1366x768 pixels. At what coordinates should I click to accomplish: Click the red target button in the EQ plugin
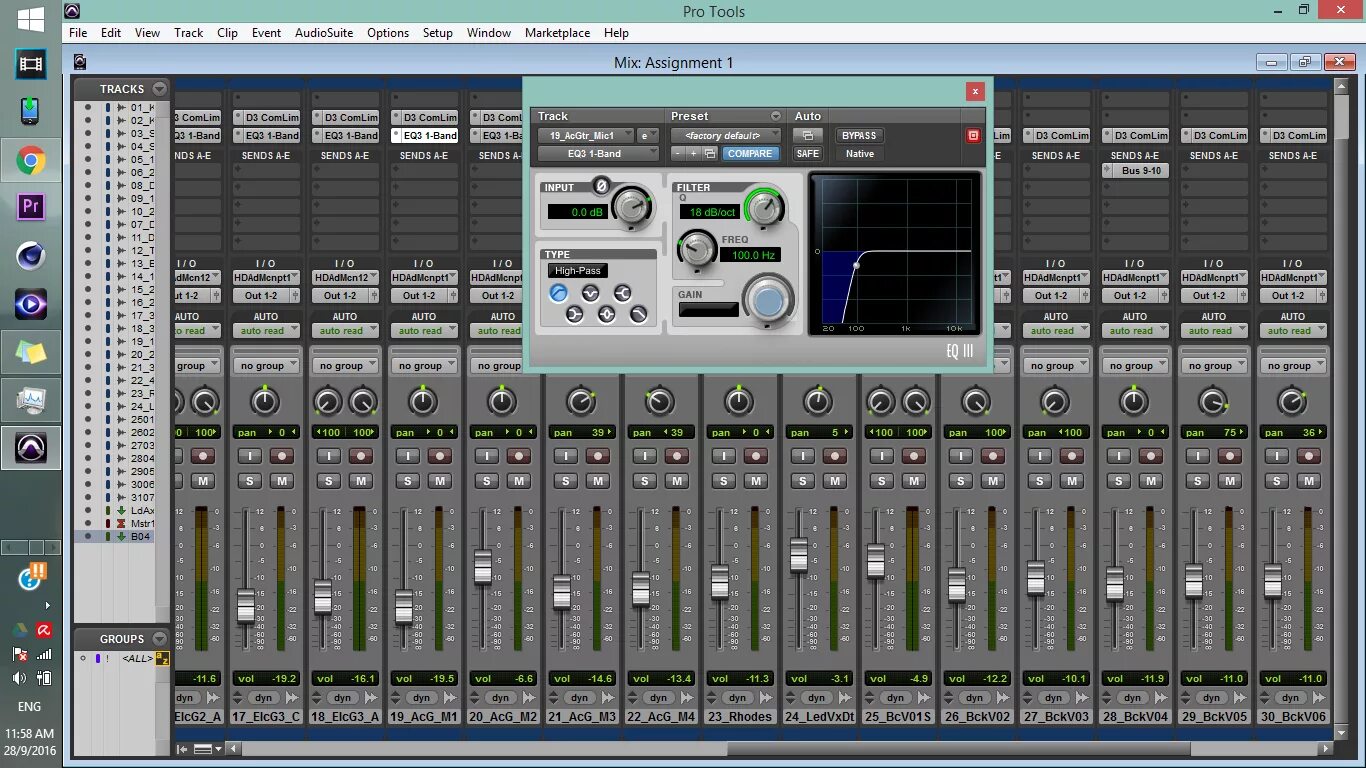pos(974,135)
